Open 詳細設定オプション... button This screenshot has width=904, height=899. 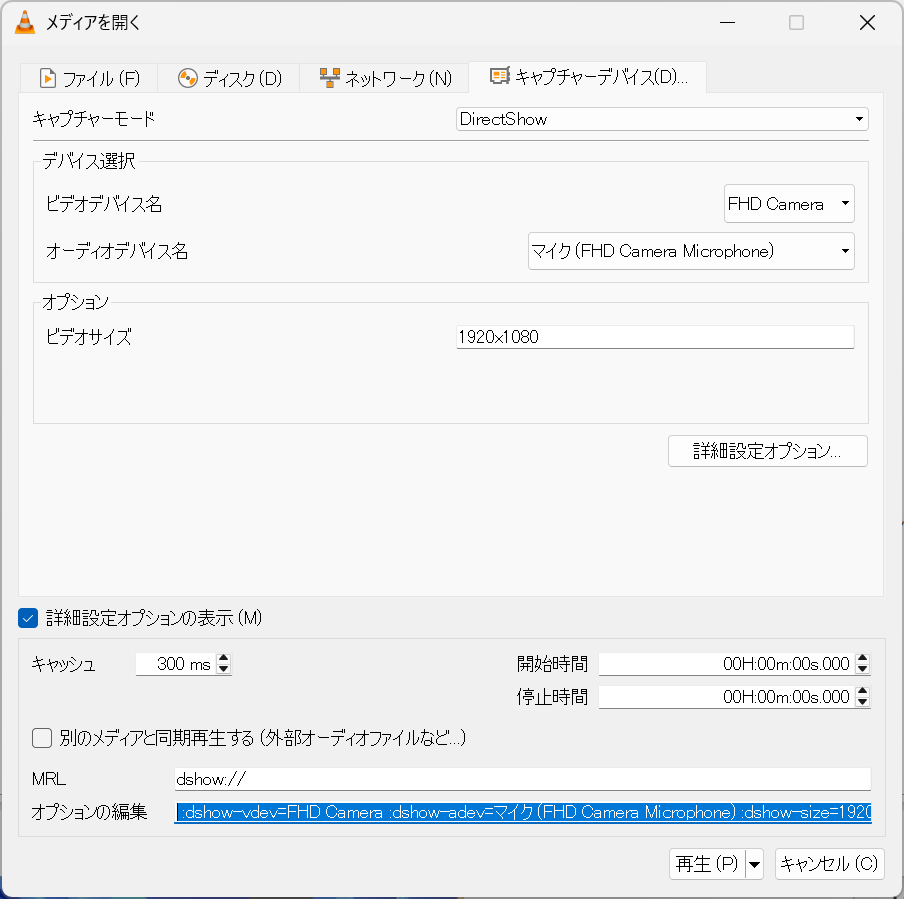[767, 451]
